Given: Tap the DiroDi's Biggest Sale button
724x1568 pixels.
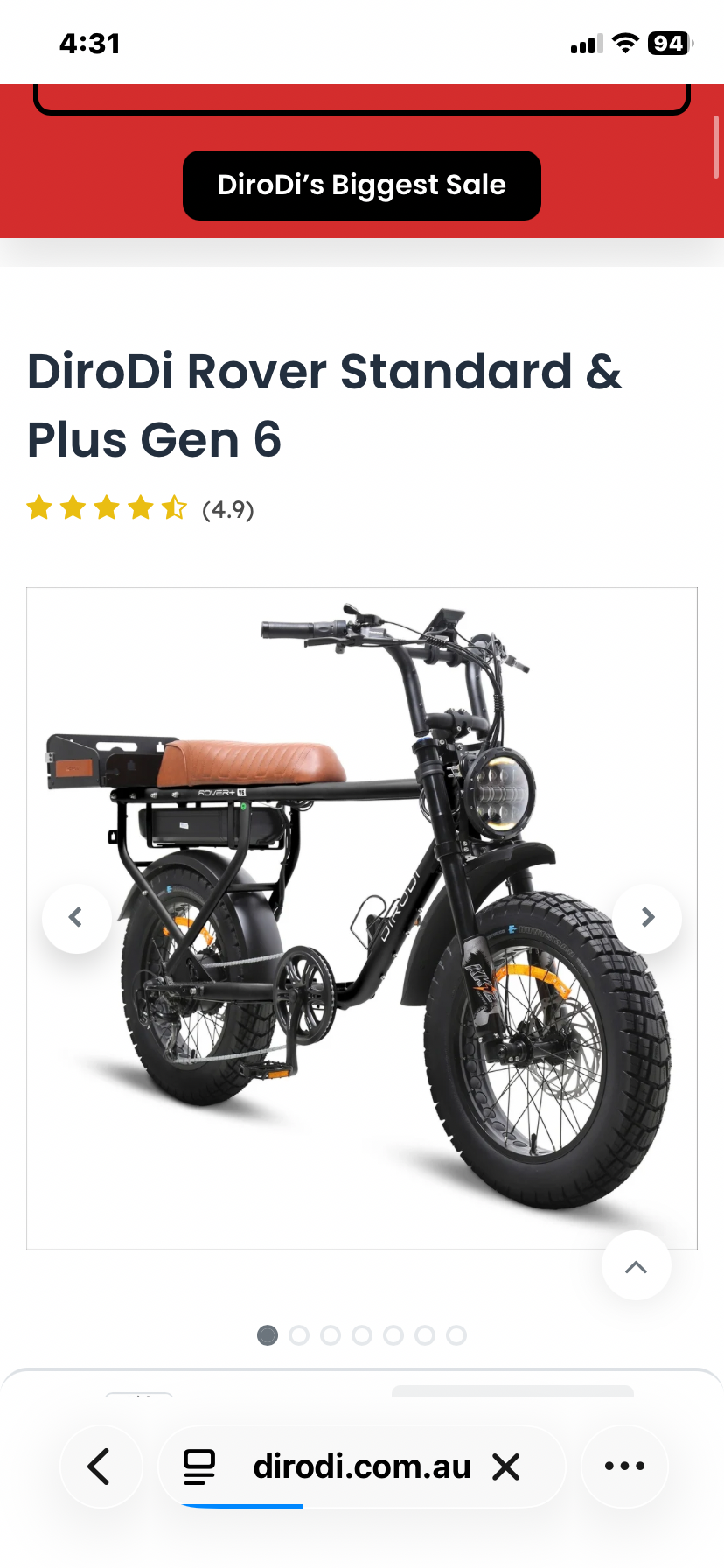Looking at the screenshot, I should tap(361, 185).
